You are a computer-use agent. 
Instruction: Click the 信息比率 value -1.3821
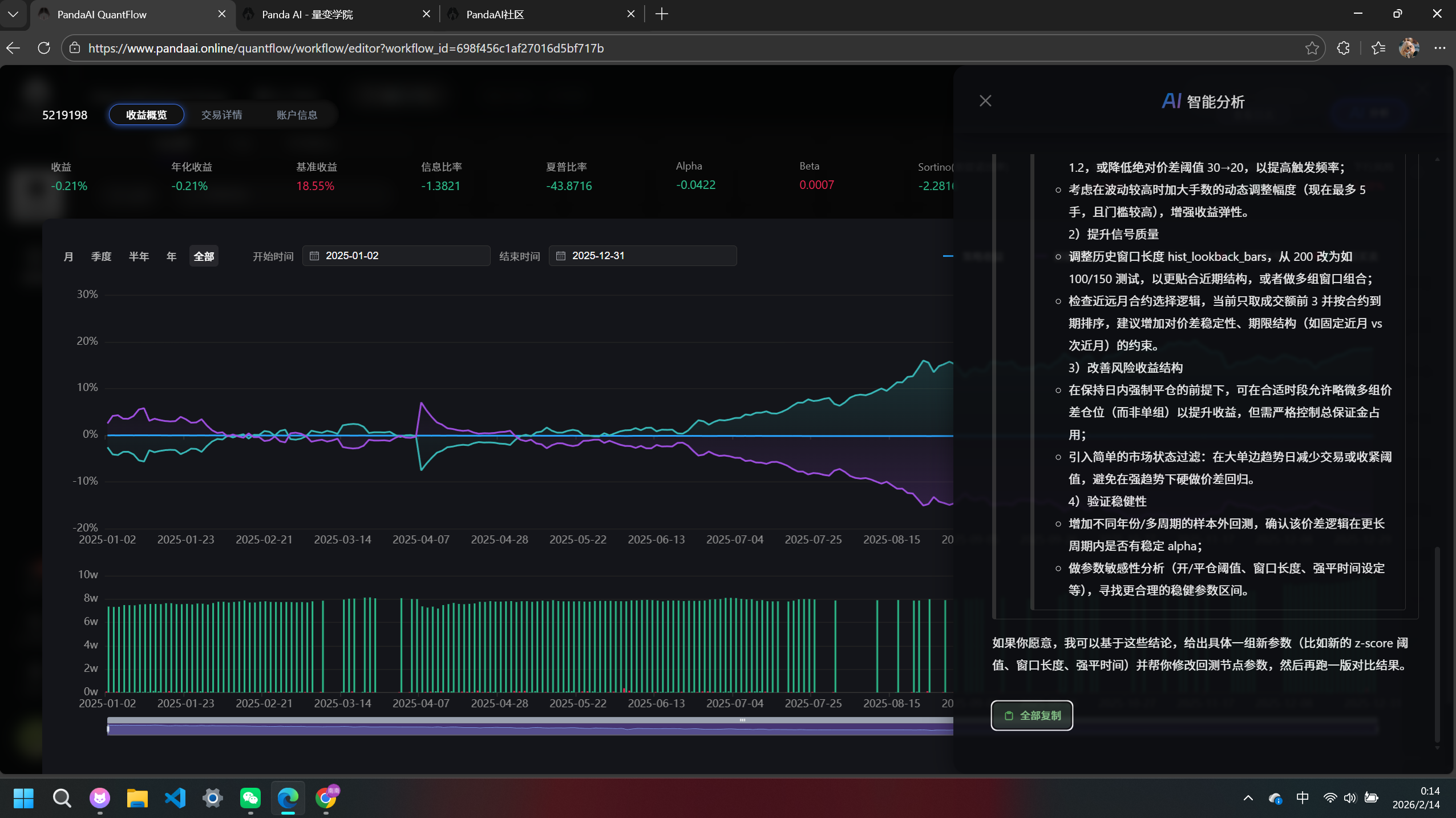click(440, 186)
